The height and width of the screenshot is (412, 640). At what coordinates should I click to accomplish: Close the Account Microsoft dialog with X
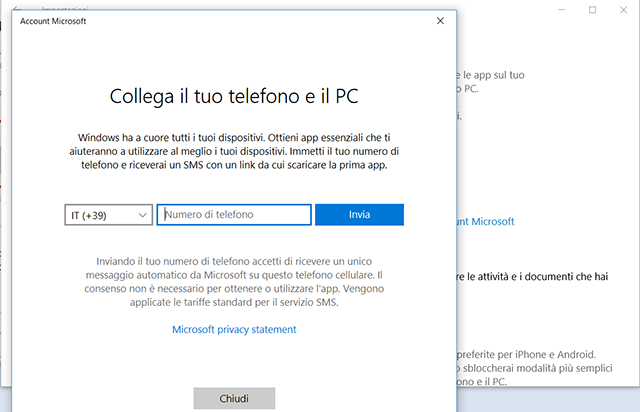440,21
